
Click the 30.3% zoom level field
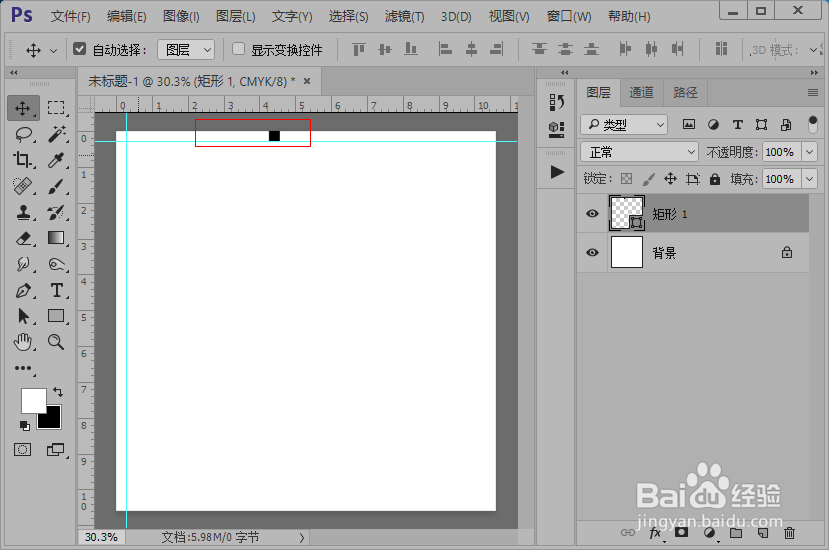(x=101, y=537)
